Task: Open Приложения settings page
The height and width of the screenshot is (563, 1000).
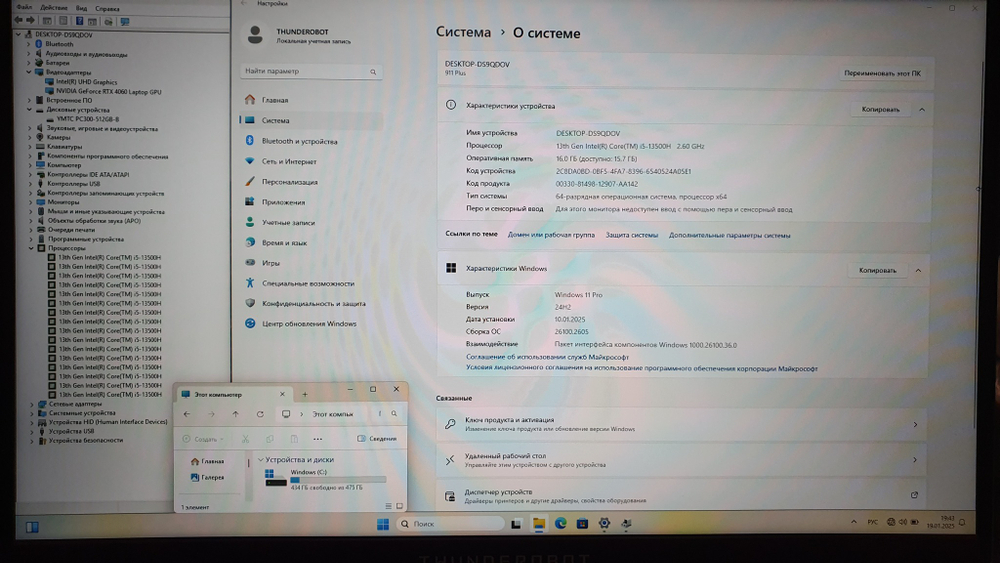Action: tap(283, 202)
